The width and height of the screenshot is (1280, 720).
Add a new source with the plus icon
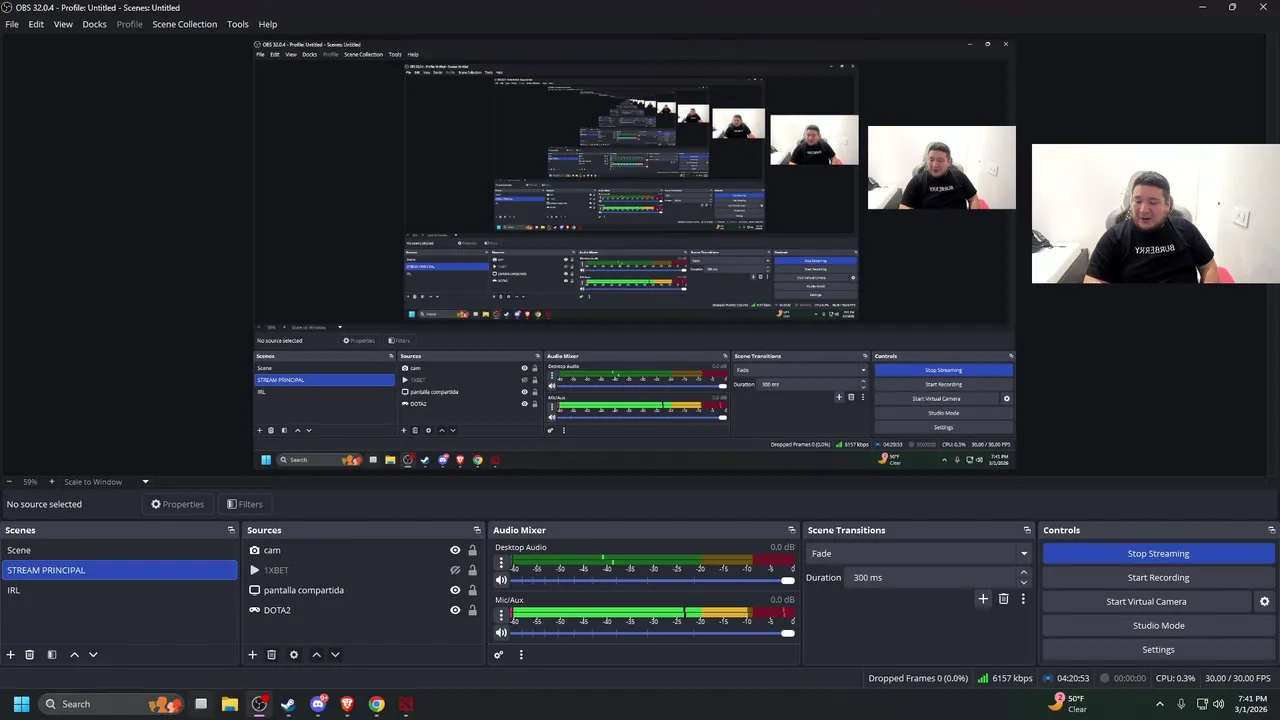tap(252, 654)
